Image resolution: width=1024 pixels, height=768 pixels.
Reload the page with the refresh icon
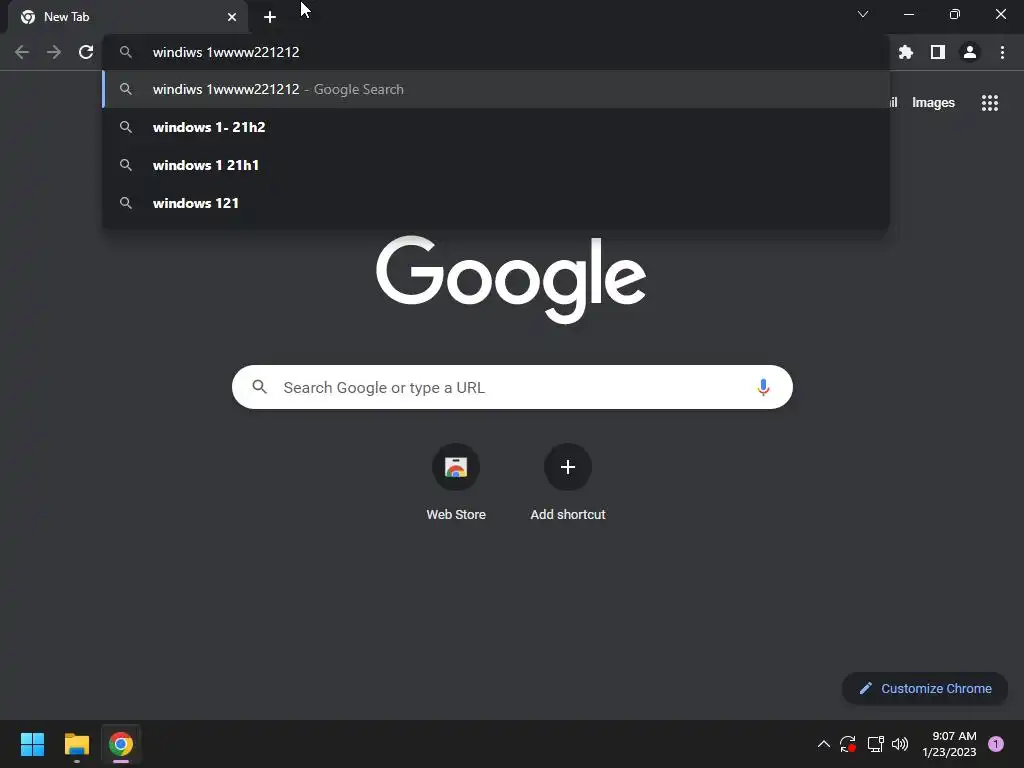(x=86, y=52)
